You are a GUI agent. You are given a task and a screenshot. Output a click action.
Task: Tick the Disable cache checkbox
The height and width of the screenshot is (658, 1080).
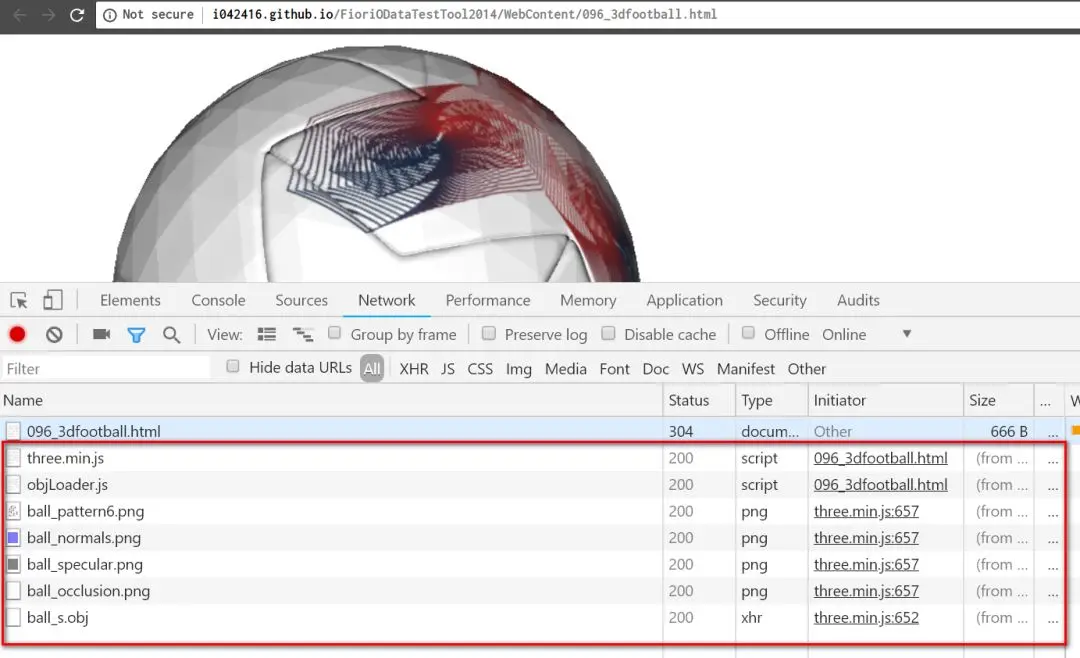tap(608, 333)
